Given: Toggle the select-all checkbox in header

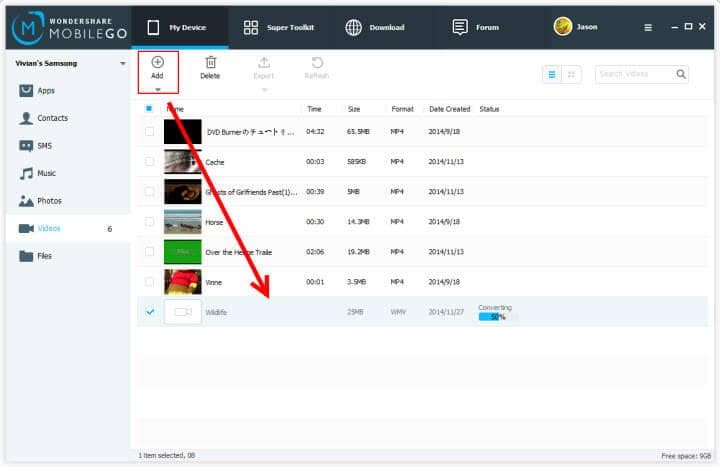Looking at the screenshot, I should 149,109.
